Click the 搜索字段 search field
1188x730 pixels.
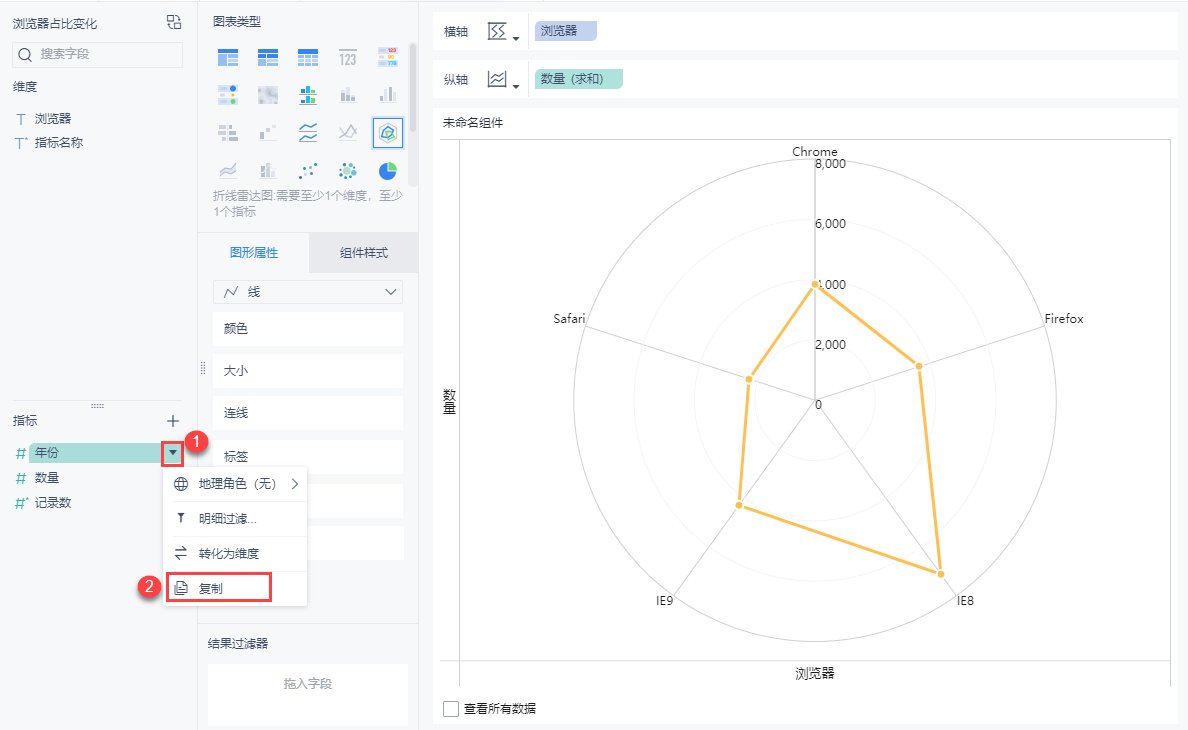pyautogui.click(x=98, y=55)
